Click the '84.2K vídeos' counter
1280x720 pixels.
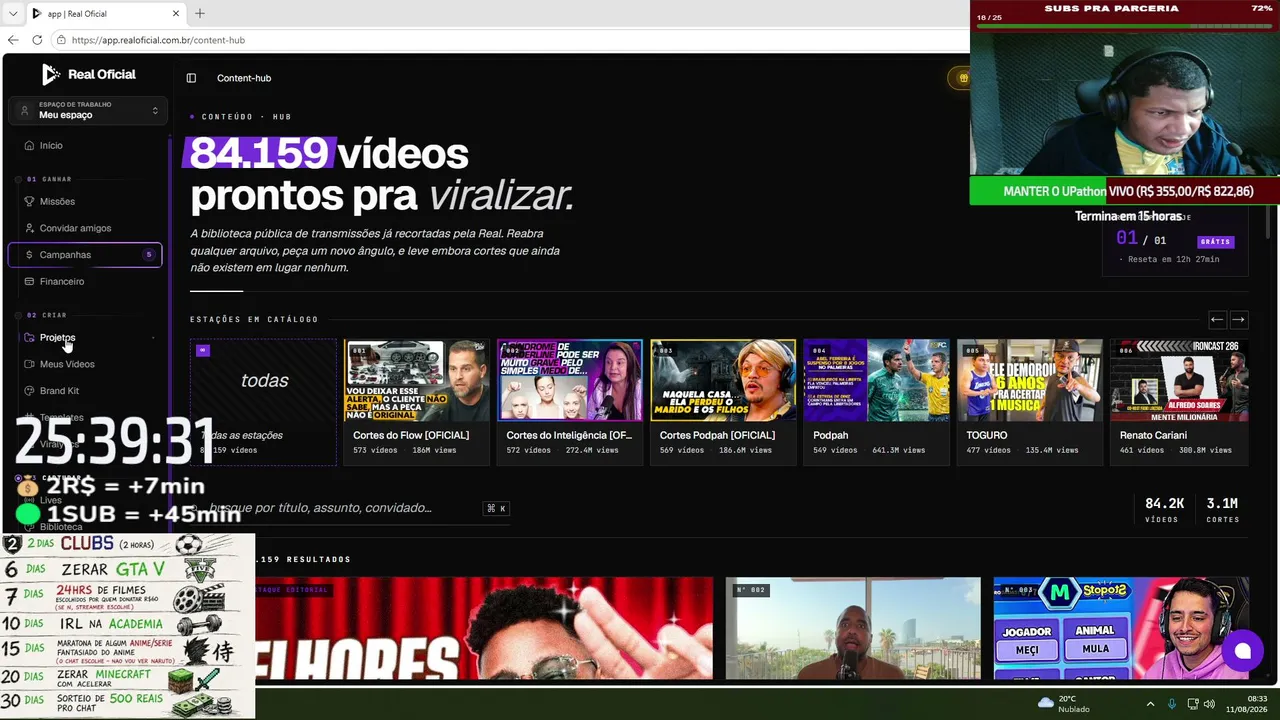pyautogui.click(x=1164, y=509)
